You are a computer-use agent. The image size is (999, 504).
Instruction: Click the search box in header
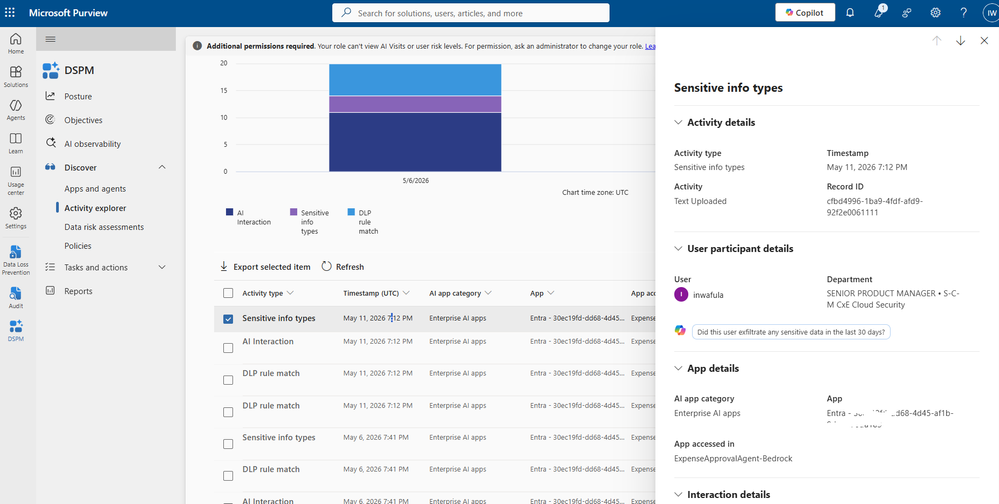(x=471, y=13)
